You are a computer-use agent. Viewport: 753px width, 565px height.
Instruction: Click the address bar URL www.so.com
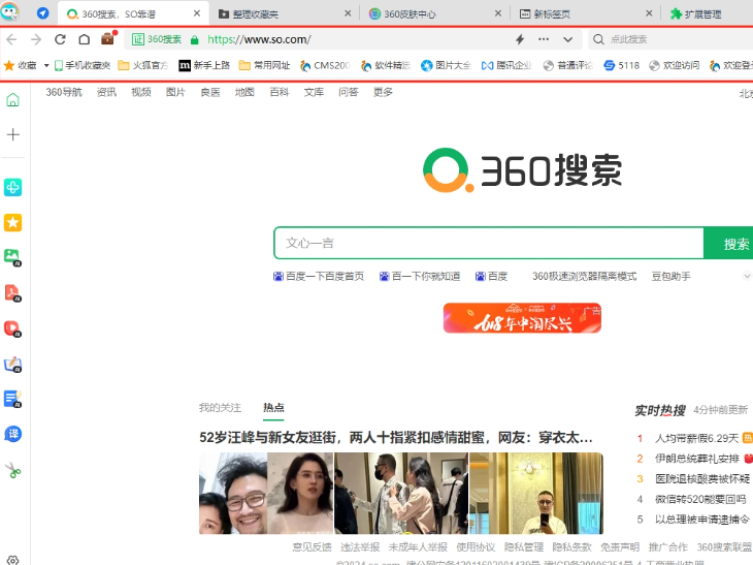coord(259,39)
